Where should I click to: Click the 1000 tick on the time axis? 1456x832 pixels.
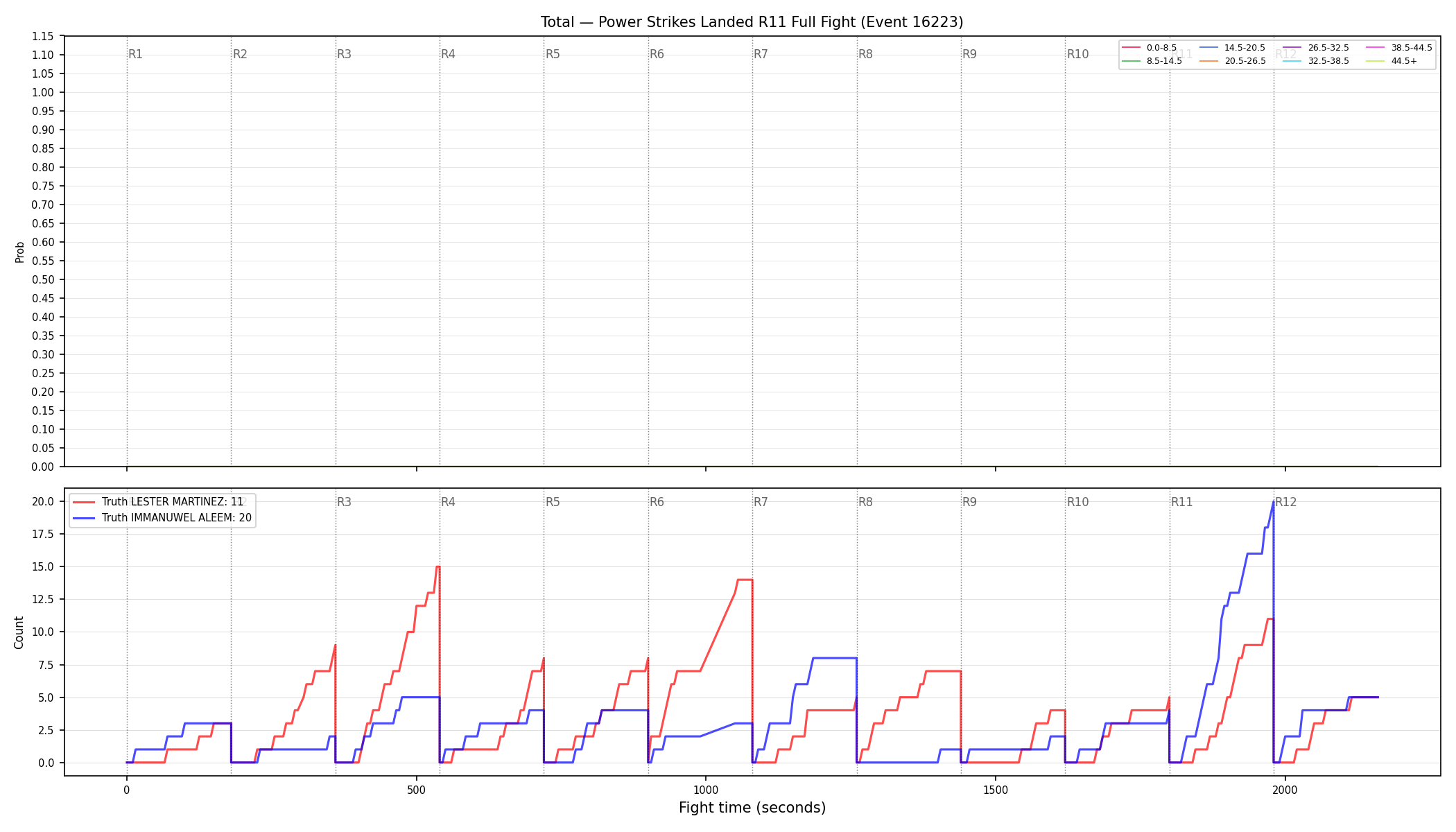point(706,789)
